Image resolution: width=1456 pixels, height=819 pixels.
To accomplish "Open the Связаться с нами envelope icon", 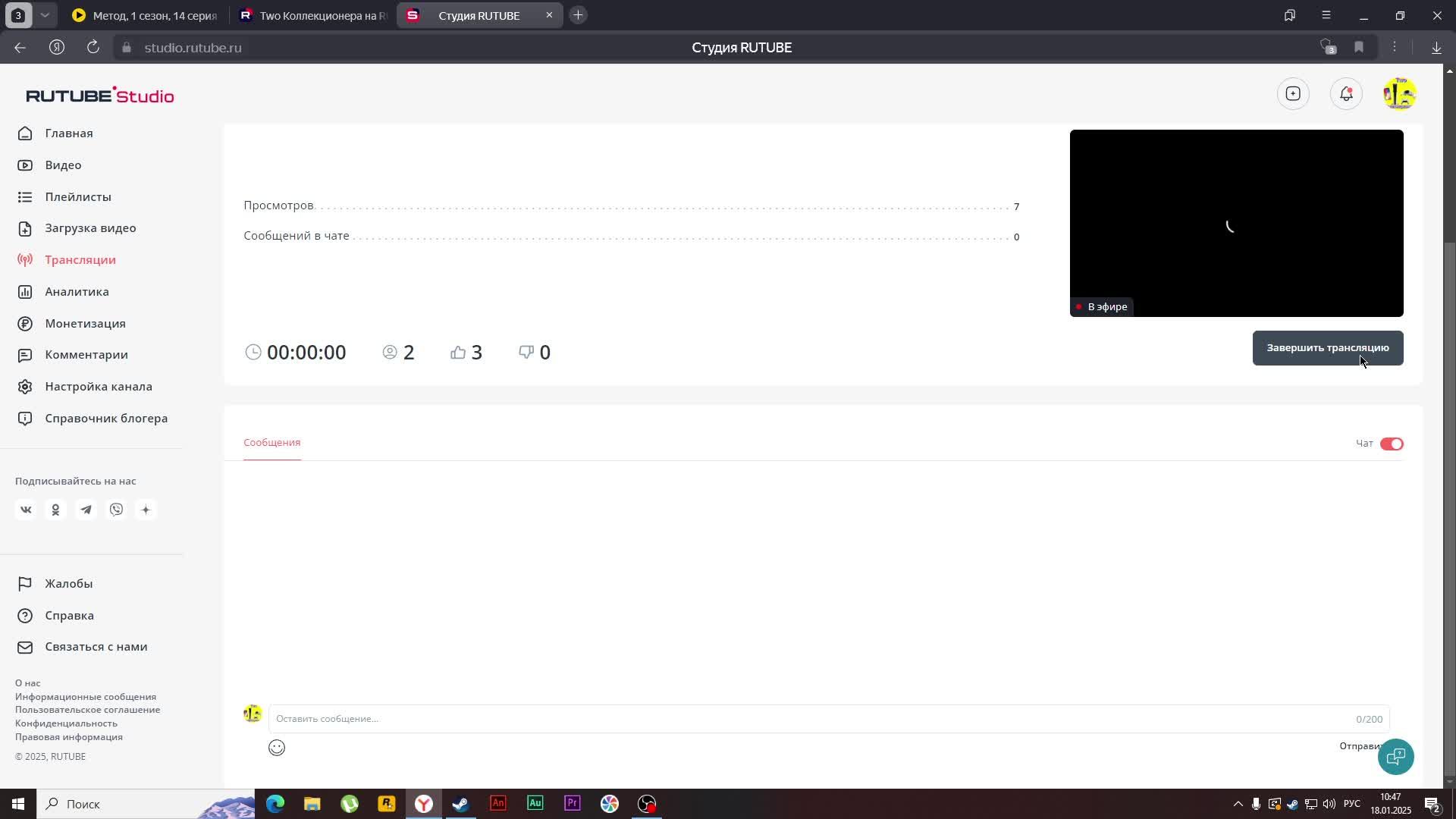I will pos(25,647).
